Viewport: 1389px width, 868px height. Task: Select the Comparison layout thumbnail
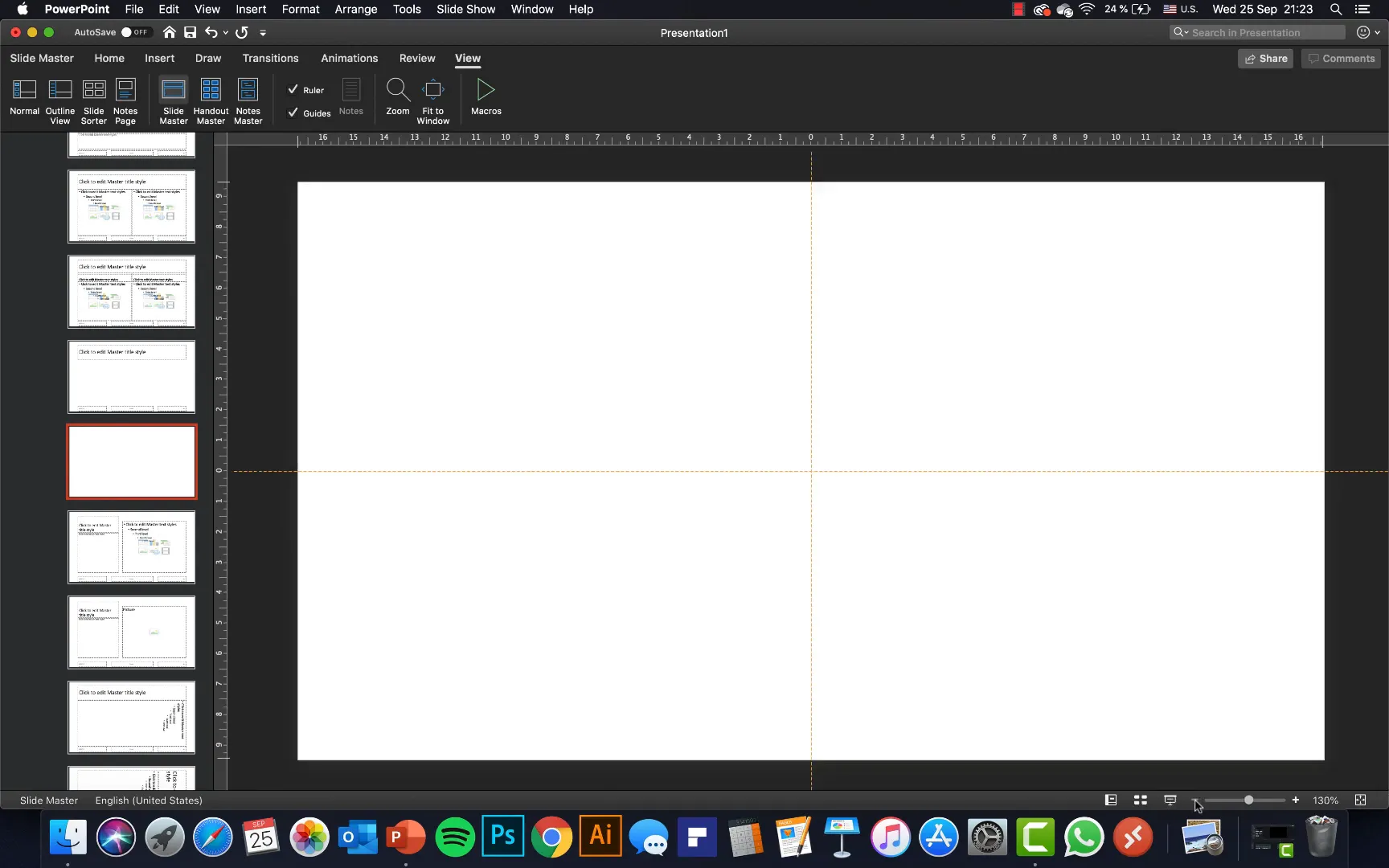[x=132, y=291]
